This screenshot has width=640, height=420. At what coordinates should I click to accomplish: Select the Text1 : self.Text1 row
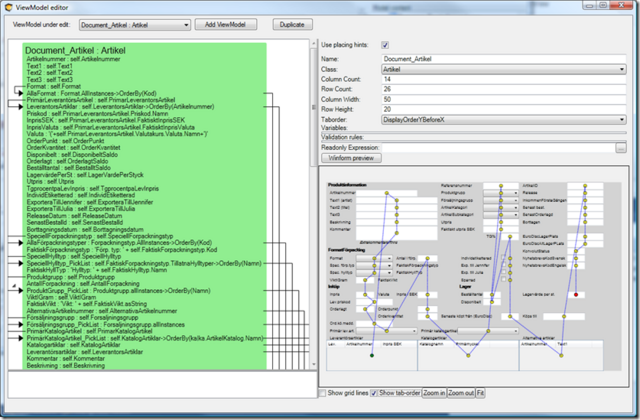tap(49, 66)
